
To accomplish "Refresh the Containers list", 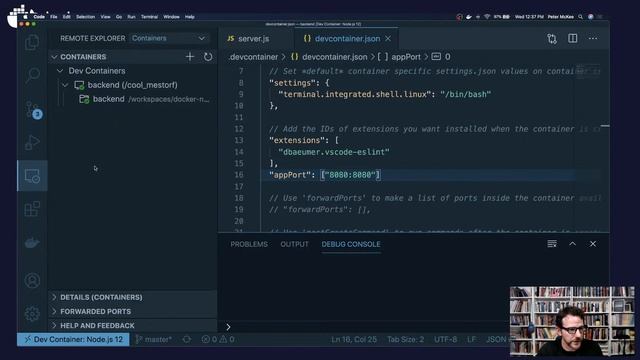I will point(208,57).
